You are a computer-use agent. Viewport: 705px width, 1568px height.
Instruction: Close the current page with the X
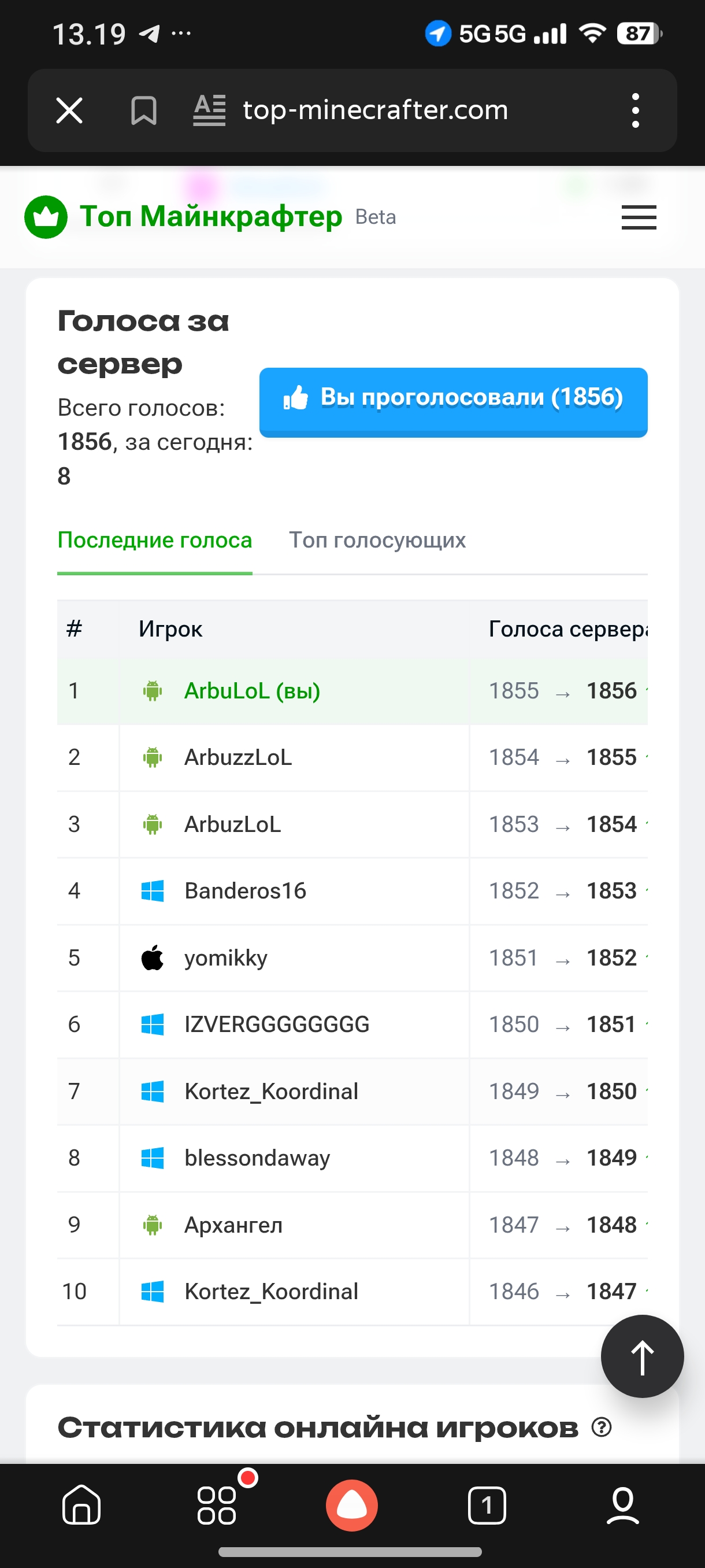(x=69, y=110)
